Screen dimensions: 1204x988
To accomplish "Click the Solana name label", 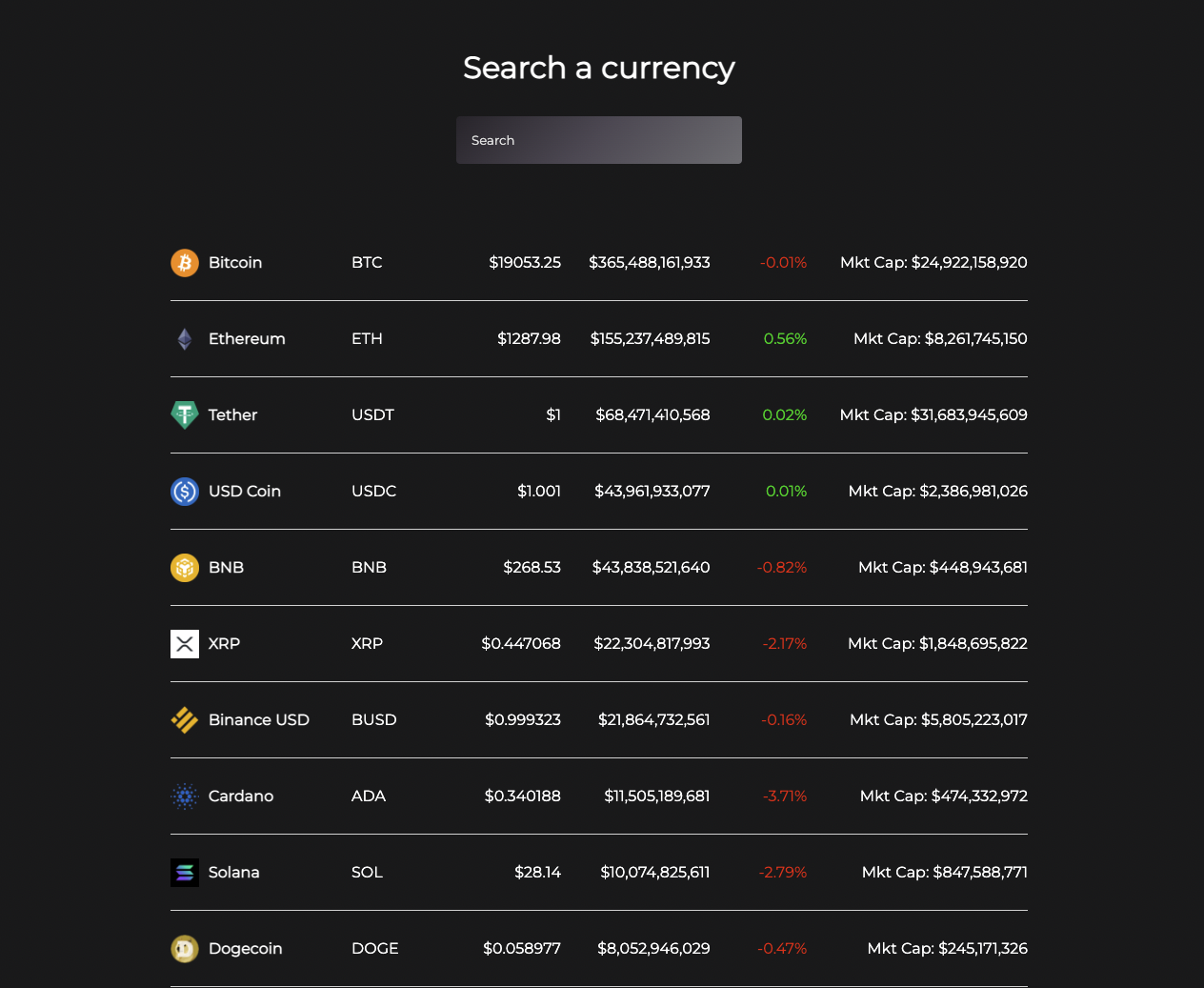I will point(234,873).
